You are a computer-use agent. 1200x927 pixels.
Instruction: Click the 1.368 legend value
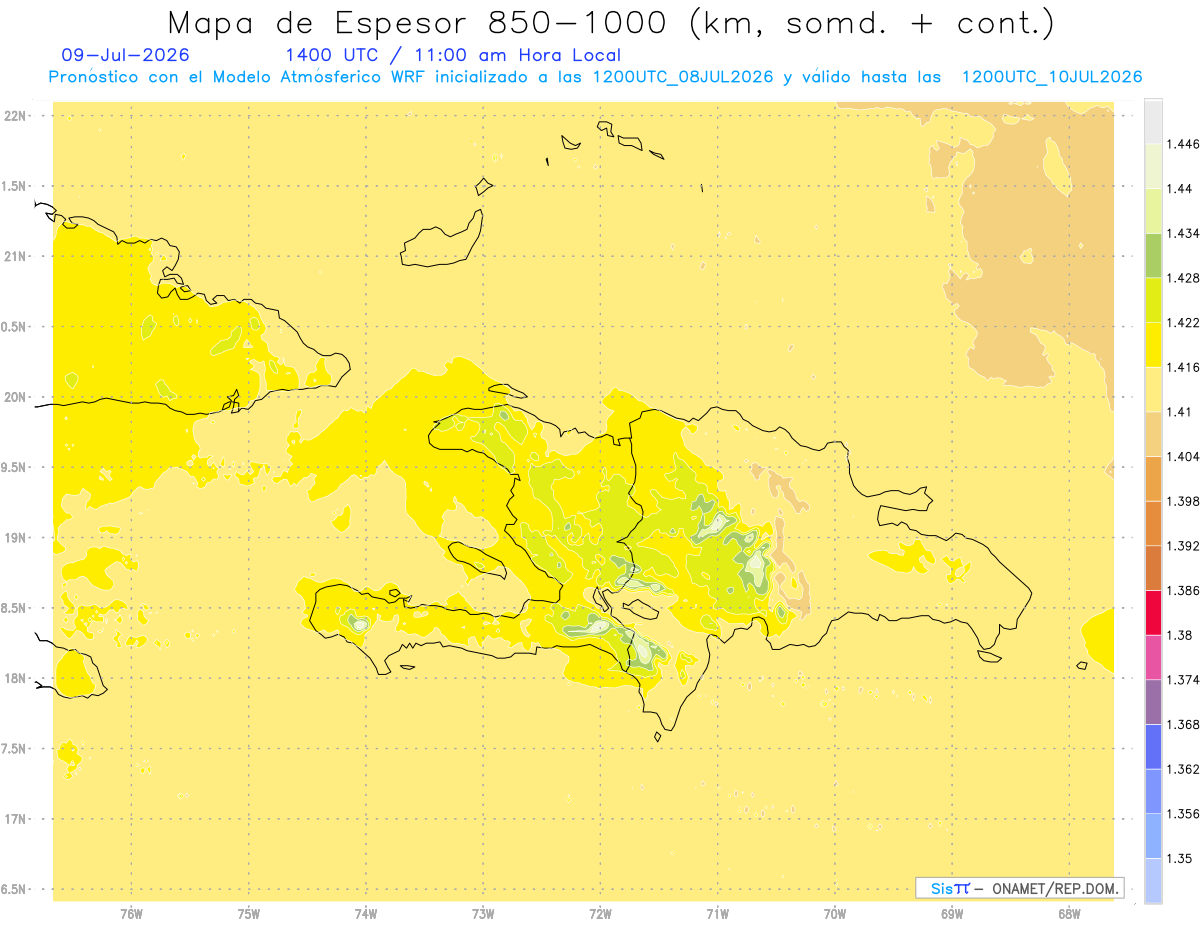[1182, 724]
